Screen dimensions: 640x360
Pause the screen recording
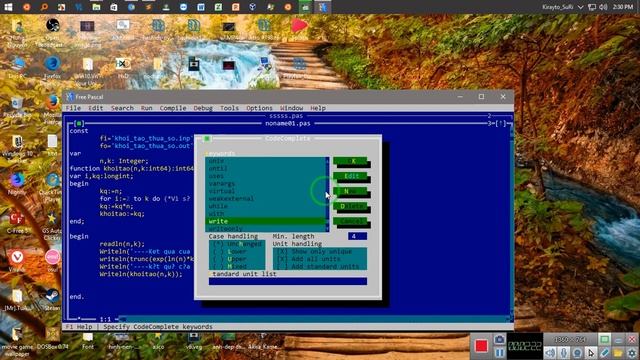pyautogui.click(x=499, y=352)
